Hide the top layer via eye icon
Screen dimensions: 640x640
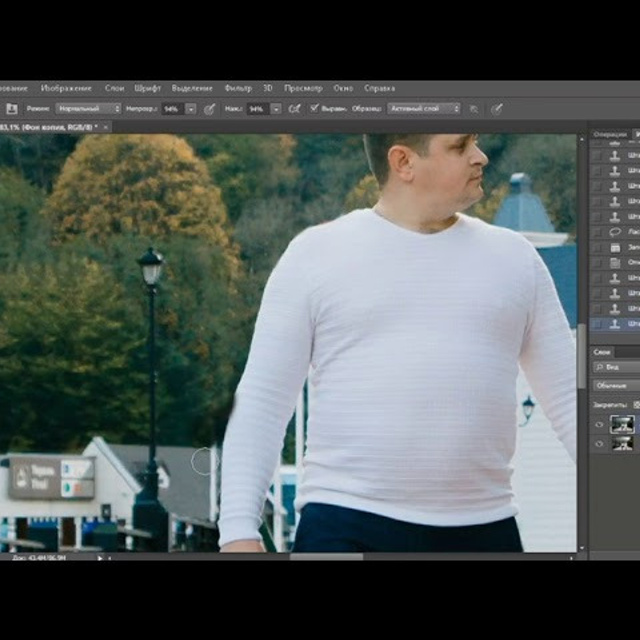[600, 424]
